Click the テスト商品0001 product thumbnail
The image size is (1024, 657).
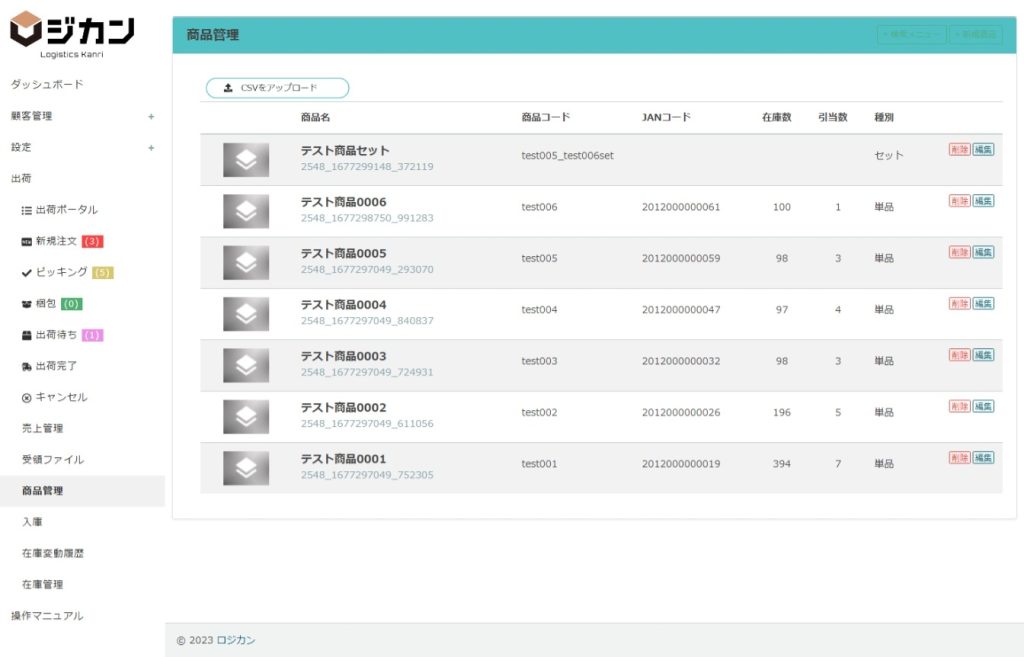[246, 468]
